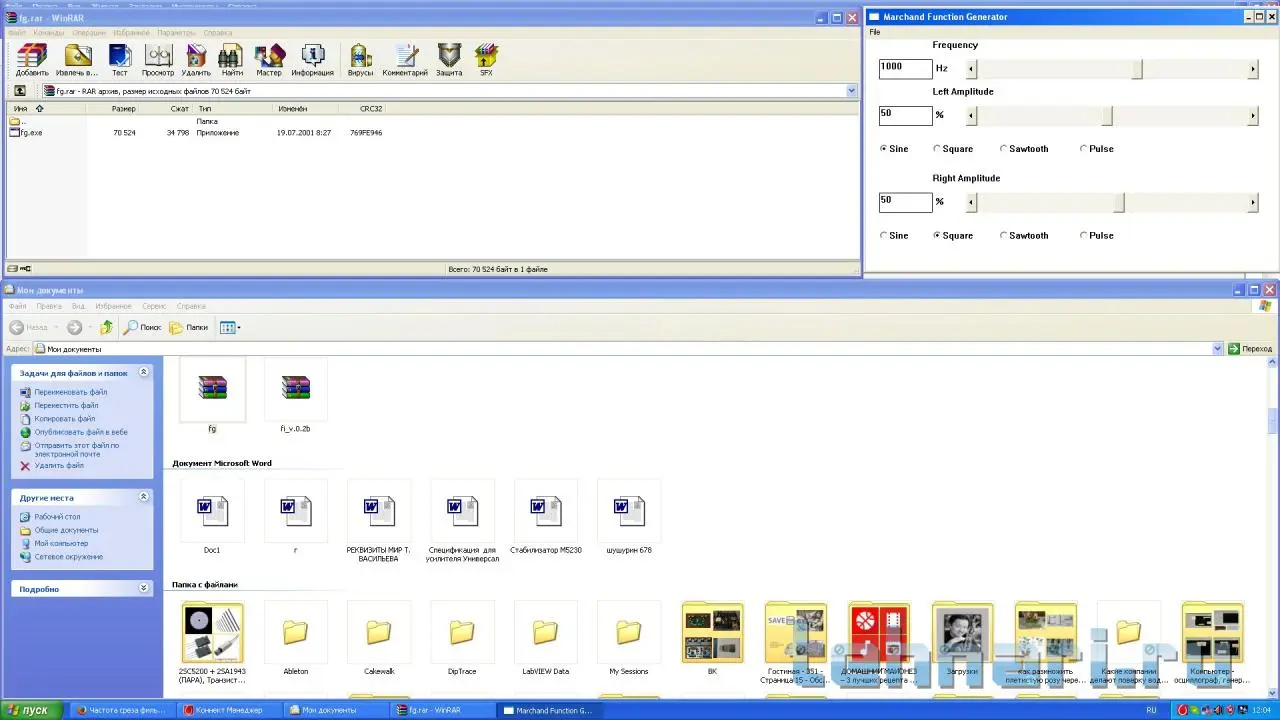Select the Doc1 Word document
This screenshot has height=720, width=1280.
[x=212, y=518]
